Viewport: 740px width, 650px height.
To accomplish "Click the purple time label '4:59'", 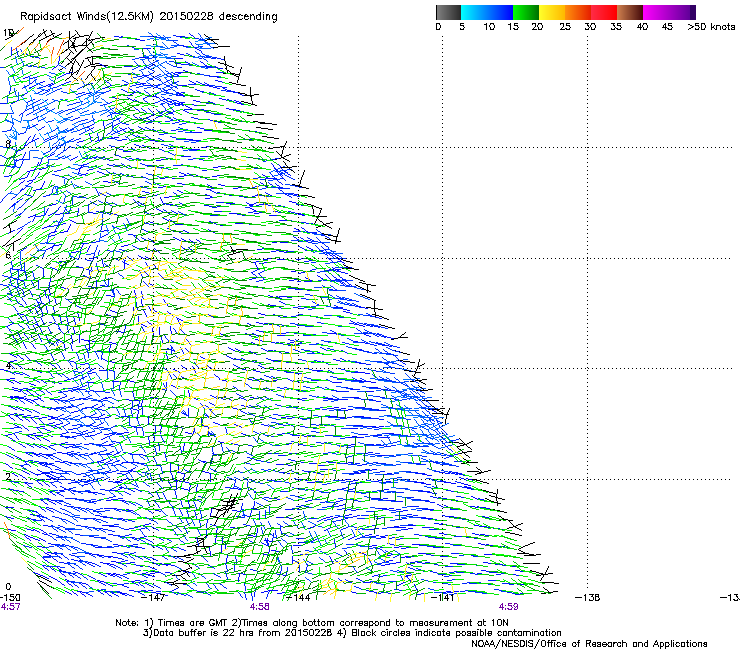I will pos(508,607).
